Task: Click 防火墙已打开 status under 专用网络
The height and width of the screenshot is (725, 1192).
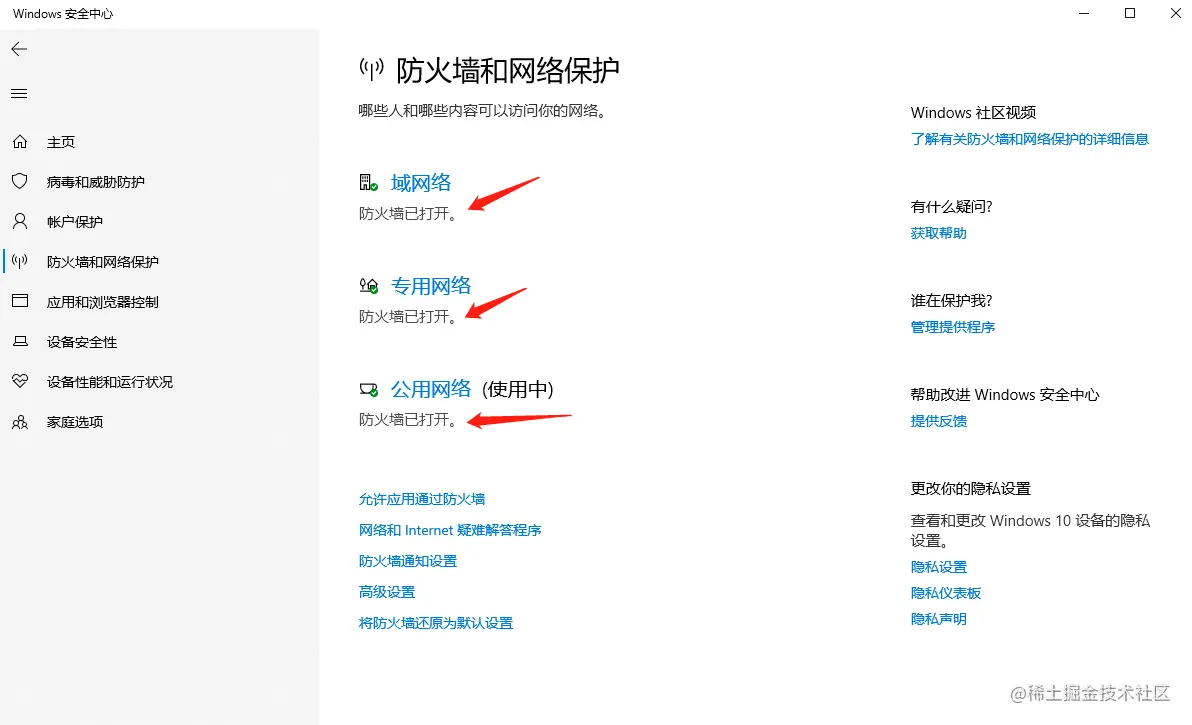Action: point(407,316)
